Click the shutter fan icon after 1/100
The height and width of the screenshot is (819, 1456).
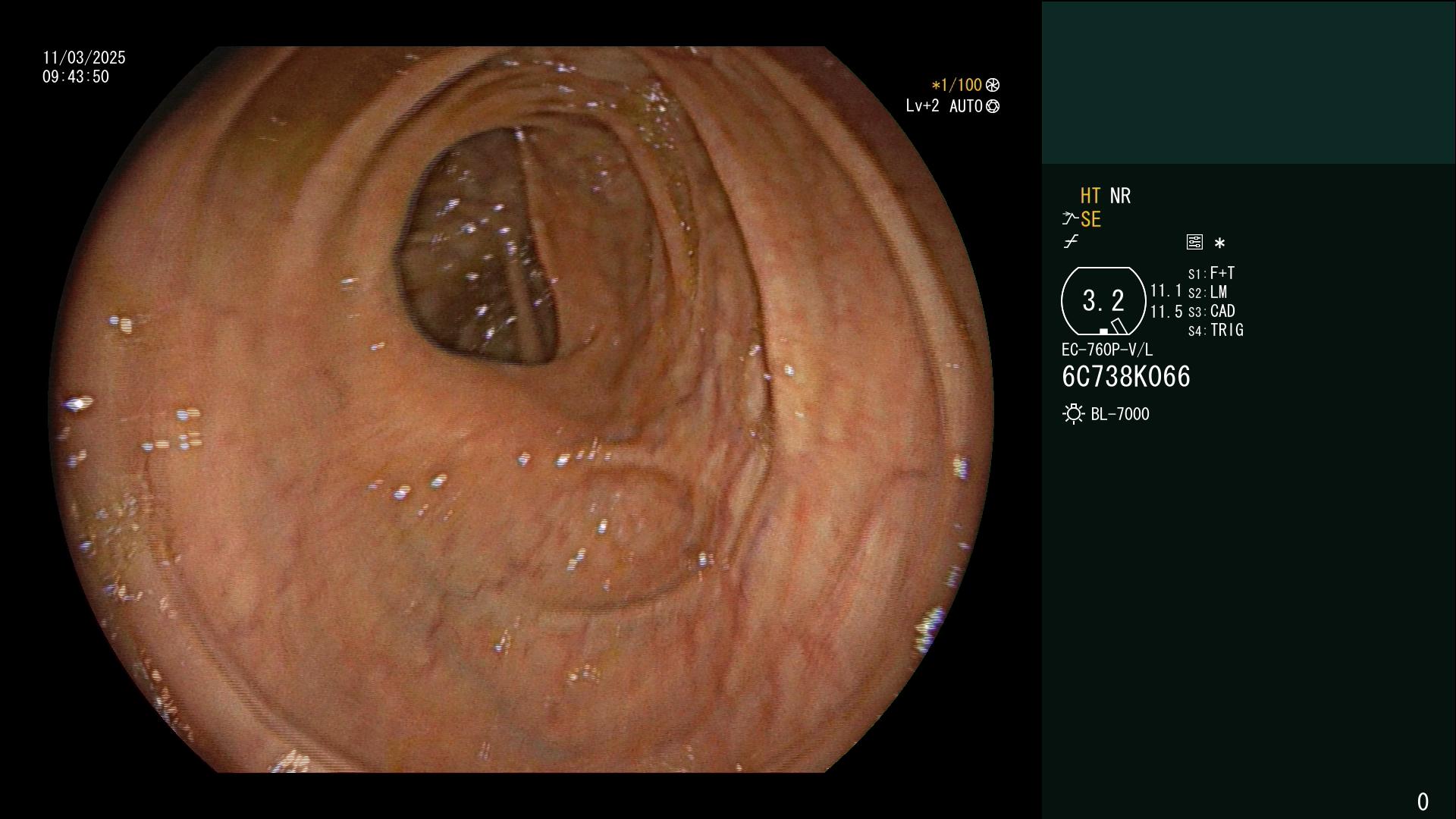(993, 85)
